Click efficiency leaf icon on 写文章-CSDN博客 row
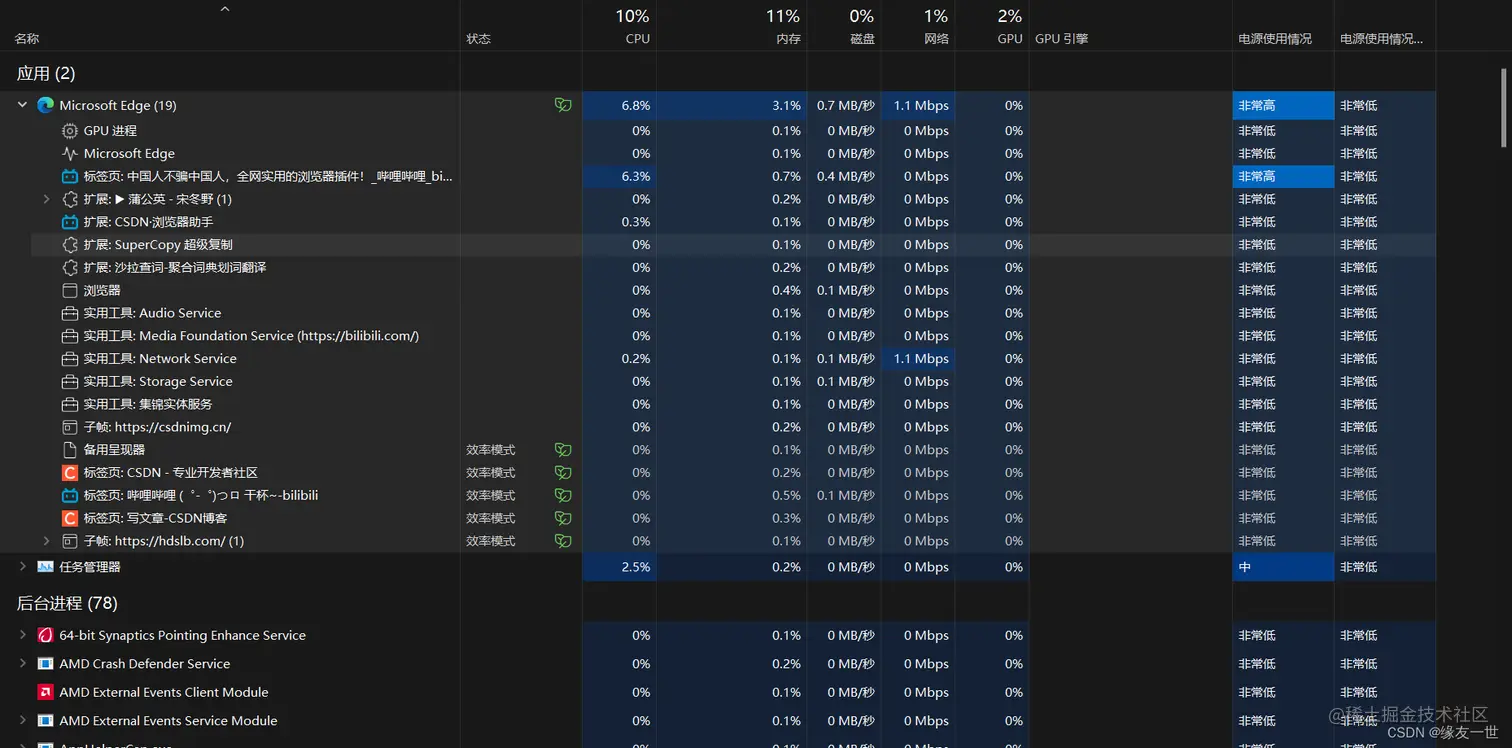 pos(563,518)
